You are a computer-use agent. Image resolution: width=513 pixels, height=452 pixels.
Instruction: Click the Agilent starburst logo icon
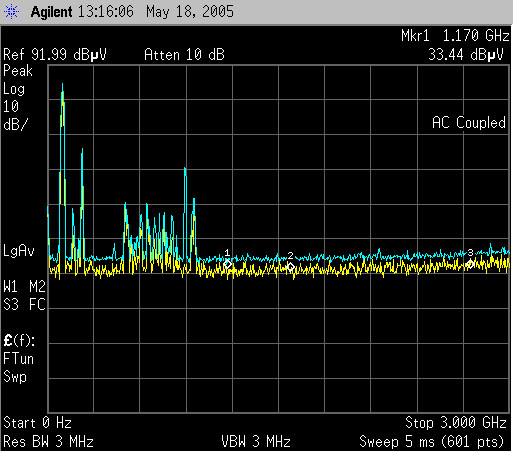[11, 12]
